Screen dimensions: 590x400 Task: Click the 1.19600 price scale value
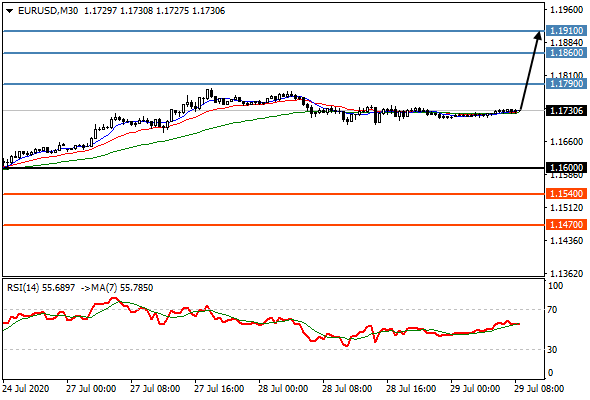coord(566,10)
